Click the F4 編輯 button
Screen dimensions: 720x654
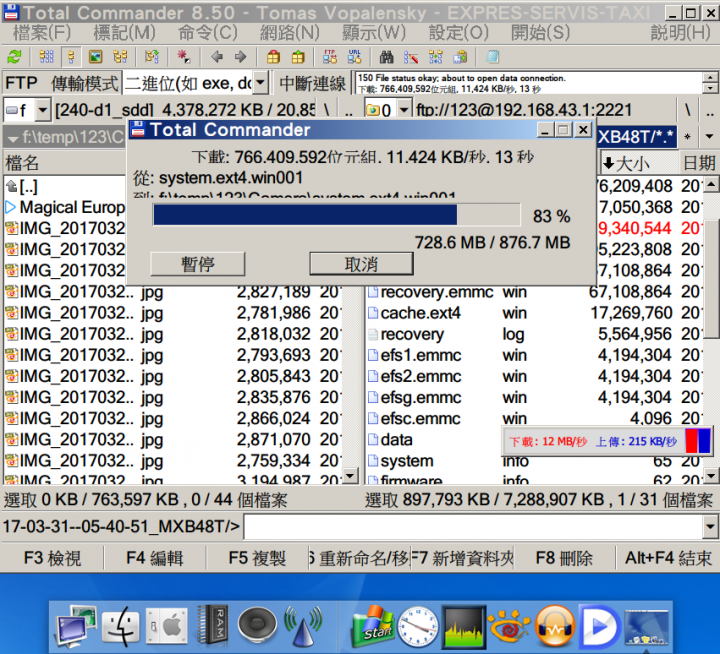[155, 558]
